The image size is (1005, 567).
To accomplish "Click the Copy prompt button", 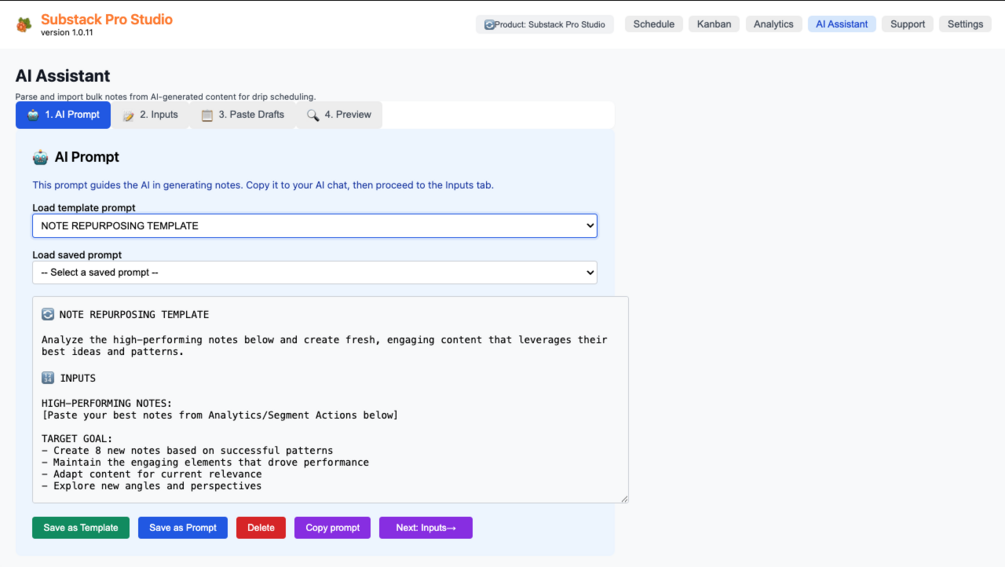I will [x=332, y=528].
